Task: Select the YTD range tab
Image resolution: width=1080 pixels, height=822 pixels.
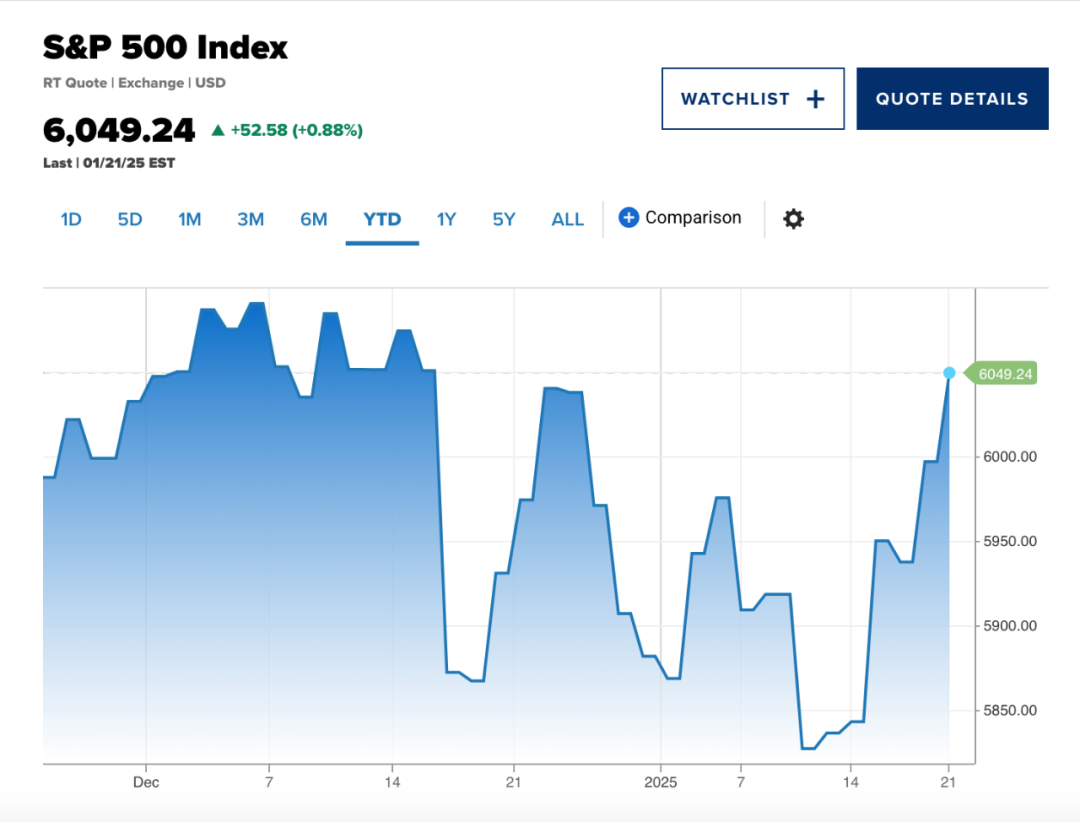Action: click(x=382, y=219)
